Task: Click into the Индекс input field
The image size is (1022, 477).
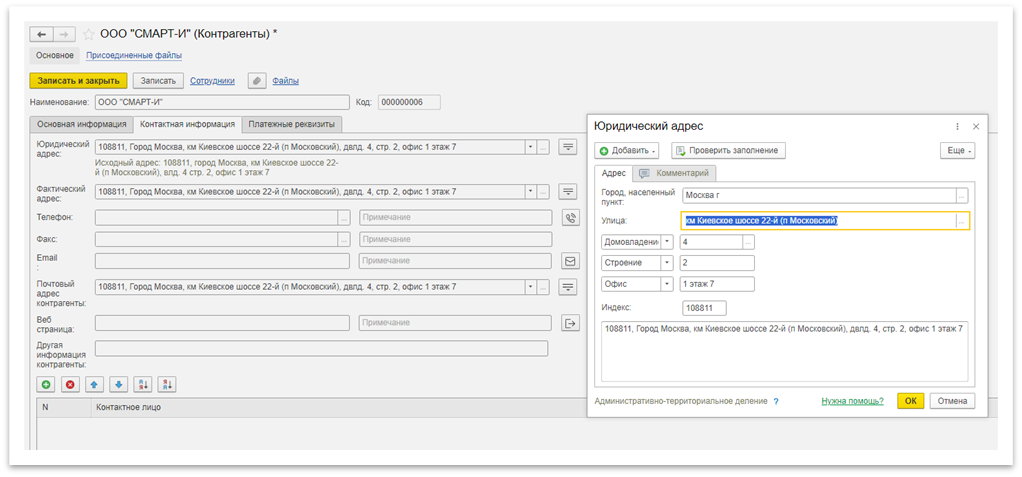Action: pyautogui.click(x=704, y=308)
